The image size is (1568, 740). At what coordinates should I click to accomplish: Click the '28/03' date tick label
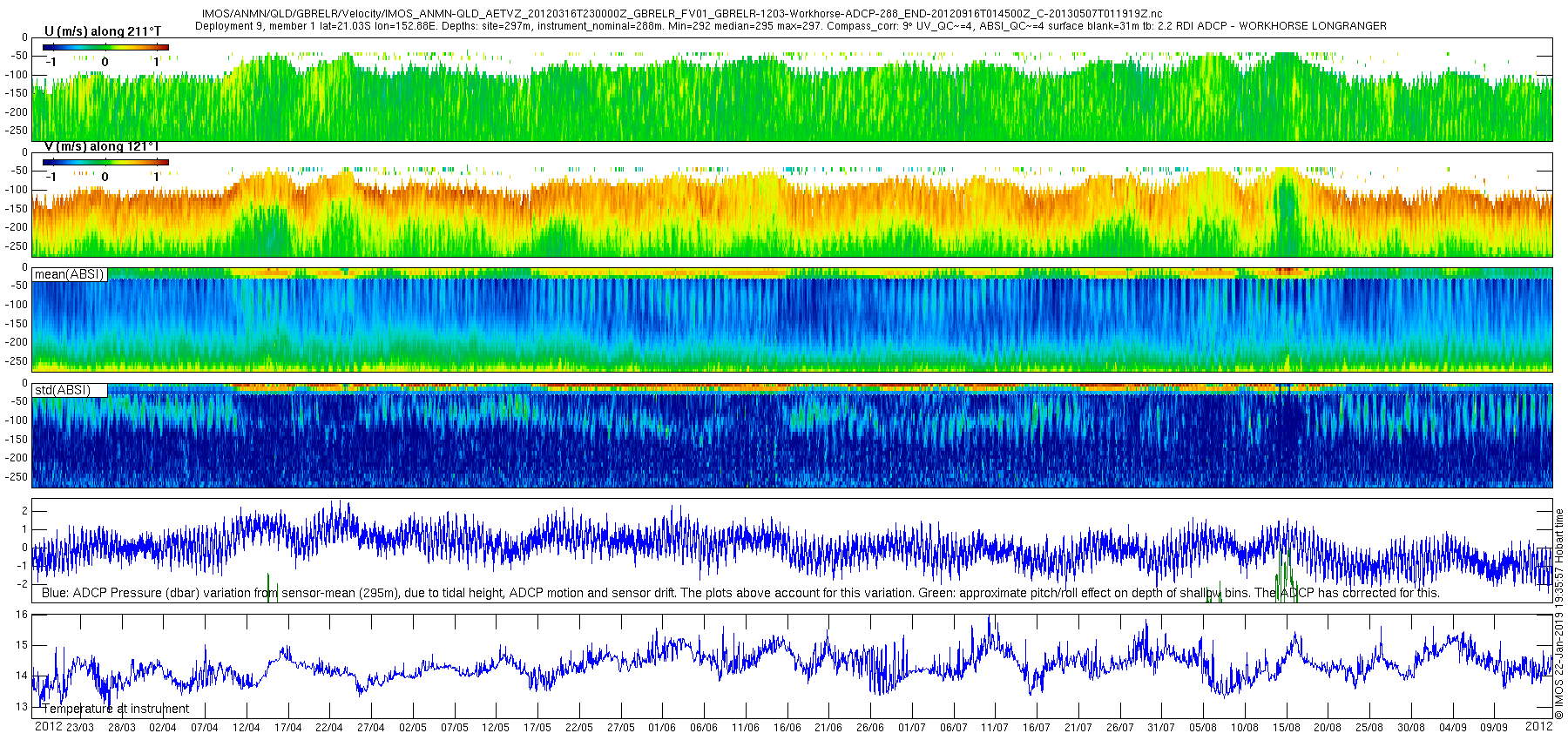click(121, 728)
